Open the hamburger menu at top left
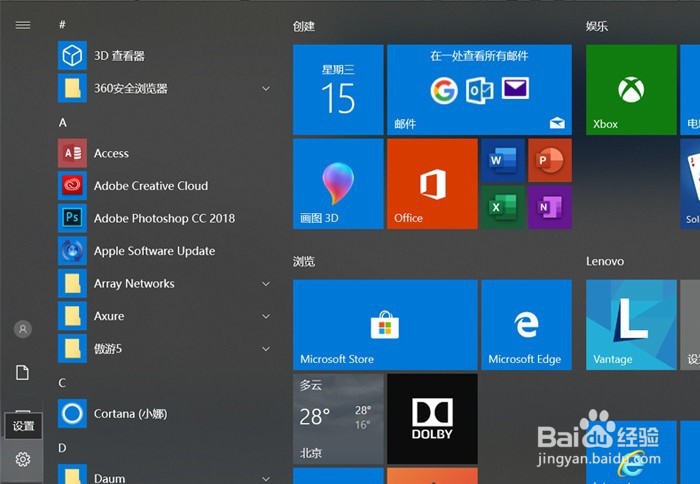Viewport: 700px width, 484px height. (x=23, y=25)
